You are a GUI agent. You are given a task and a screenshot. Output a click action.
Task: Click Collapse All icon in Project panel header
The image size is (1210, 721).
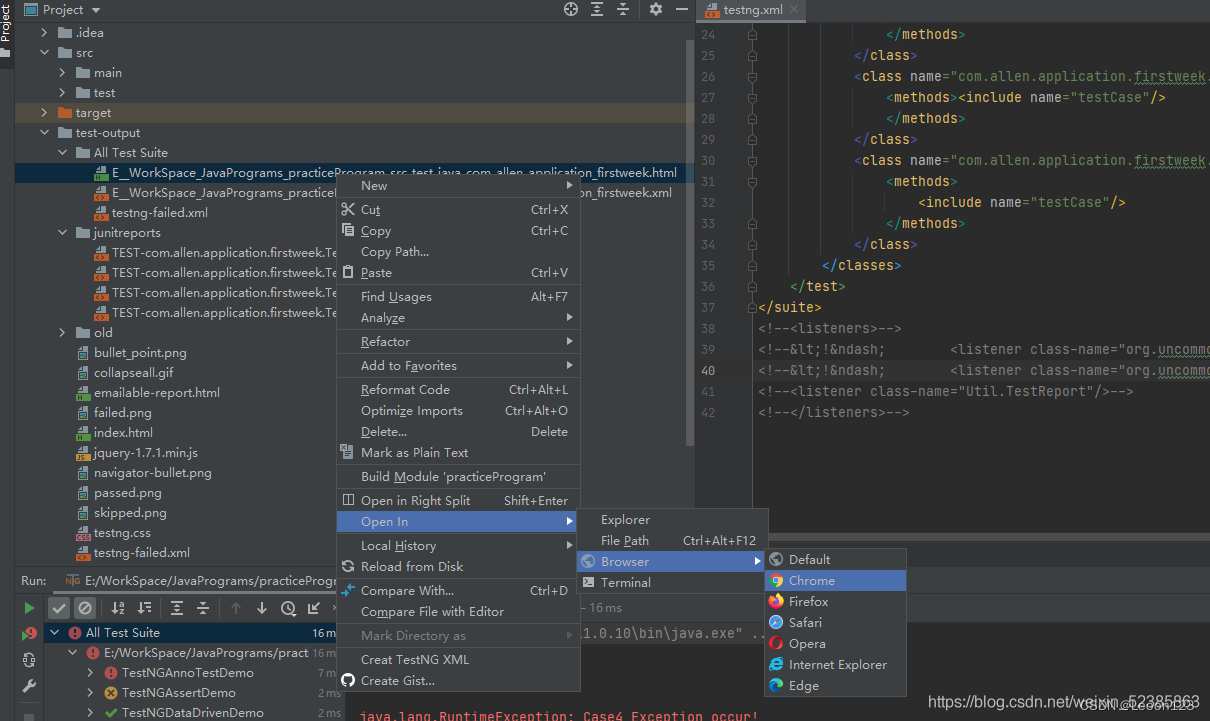(623, 9)
